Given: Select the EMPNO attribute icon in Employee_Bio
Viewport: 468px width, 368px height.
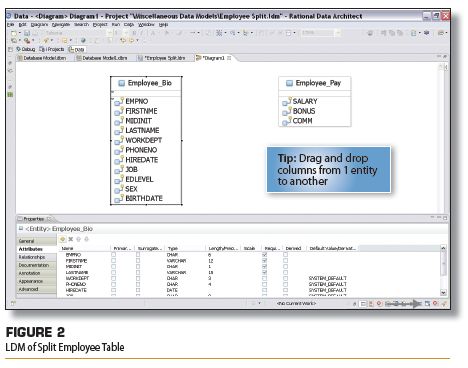Looking at the screenshot, I should click(x=118, y=101).
